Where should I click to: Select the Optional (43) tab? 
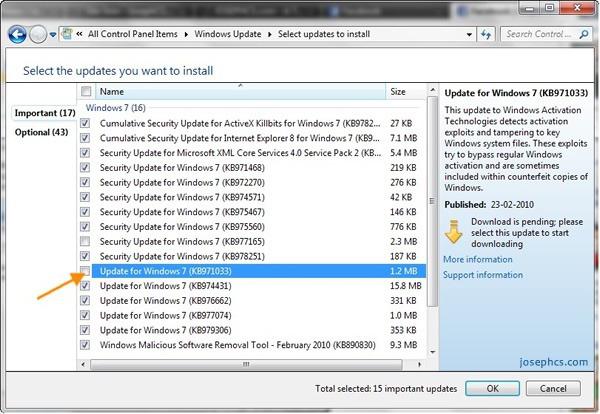coord(41,132)
